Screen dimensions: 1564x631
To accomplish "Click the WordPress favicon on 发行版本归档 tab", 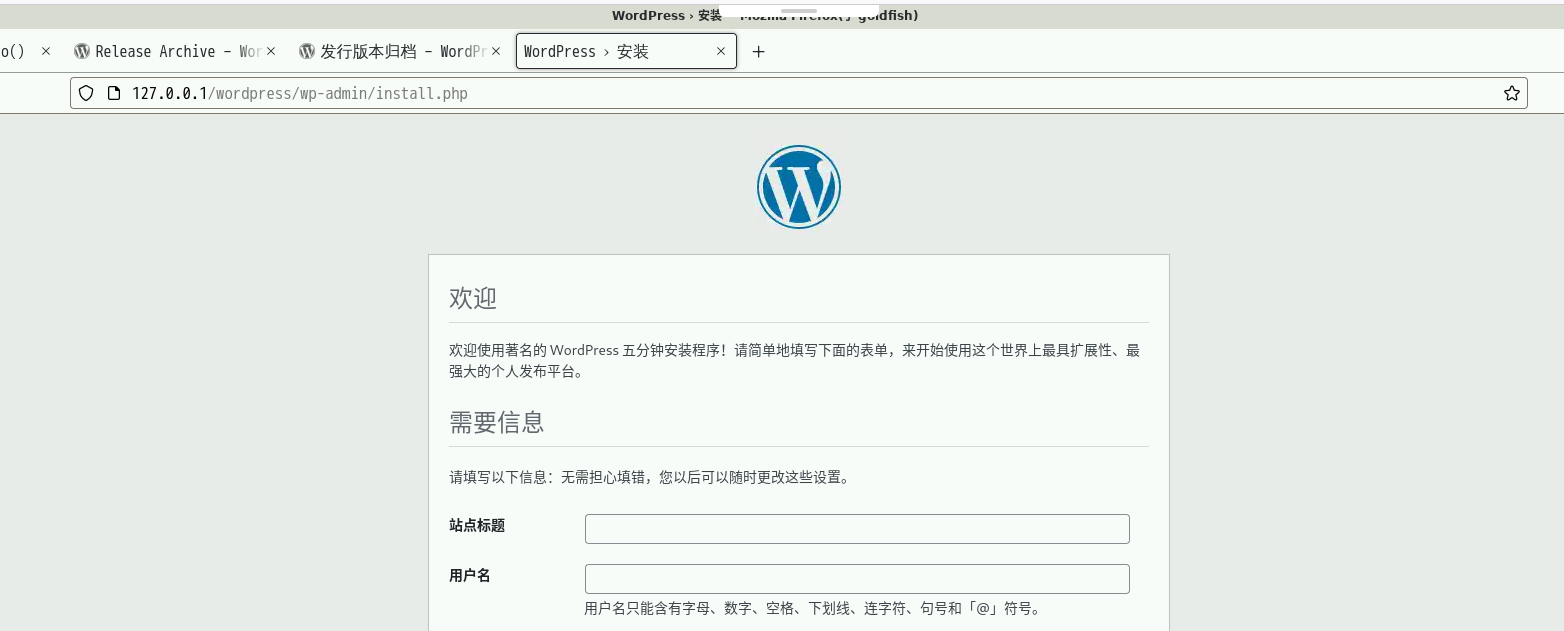I will point(307,51).
